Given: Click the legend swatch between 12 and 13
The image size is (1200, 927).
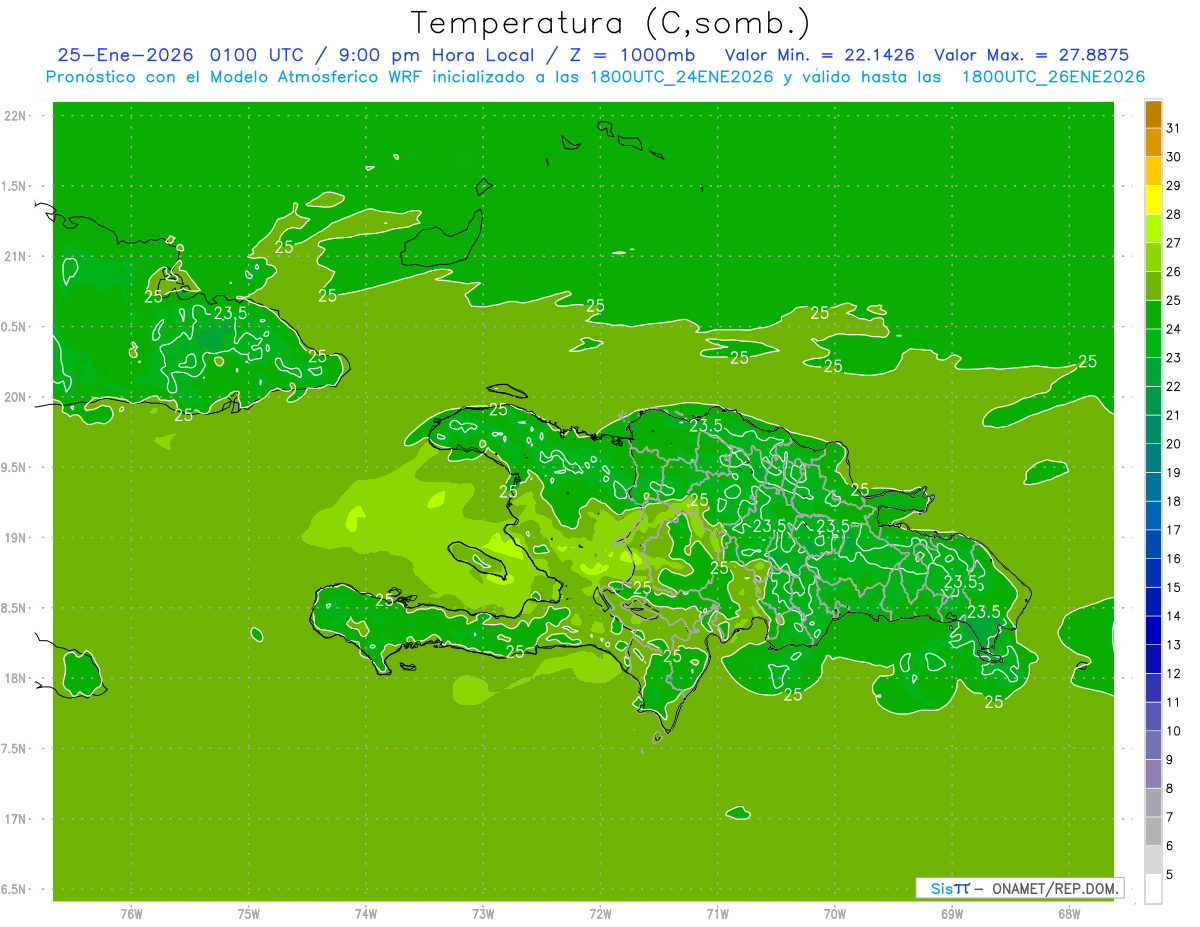Looking at the screenshot, I should pyautogui.click(x=1153, y=659).
